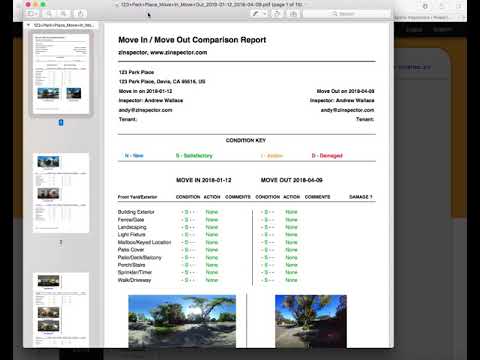Viewport: 480px width, 360px height.
Task: Click the 'Move In / Move Out Comparison Report' heading
Action: [192, 40]
